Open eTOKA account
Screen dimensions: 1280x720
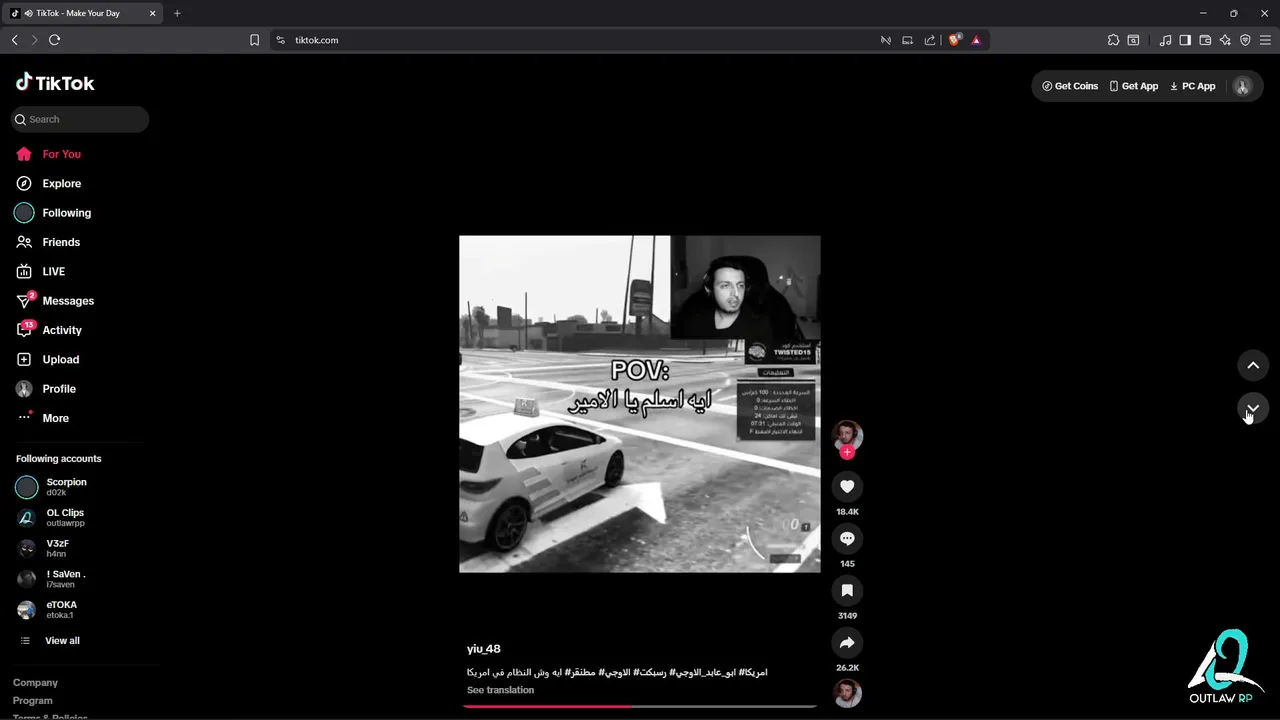tap(61, 610)
